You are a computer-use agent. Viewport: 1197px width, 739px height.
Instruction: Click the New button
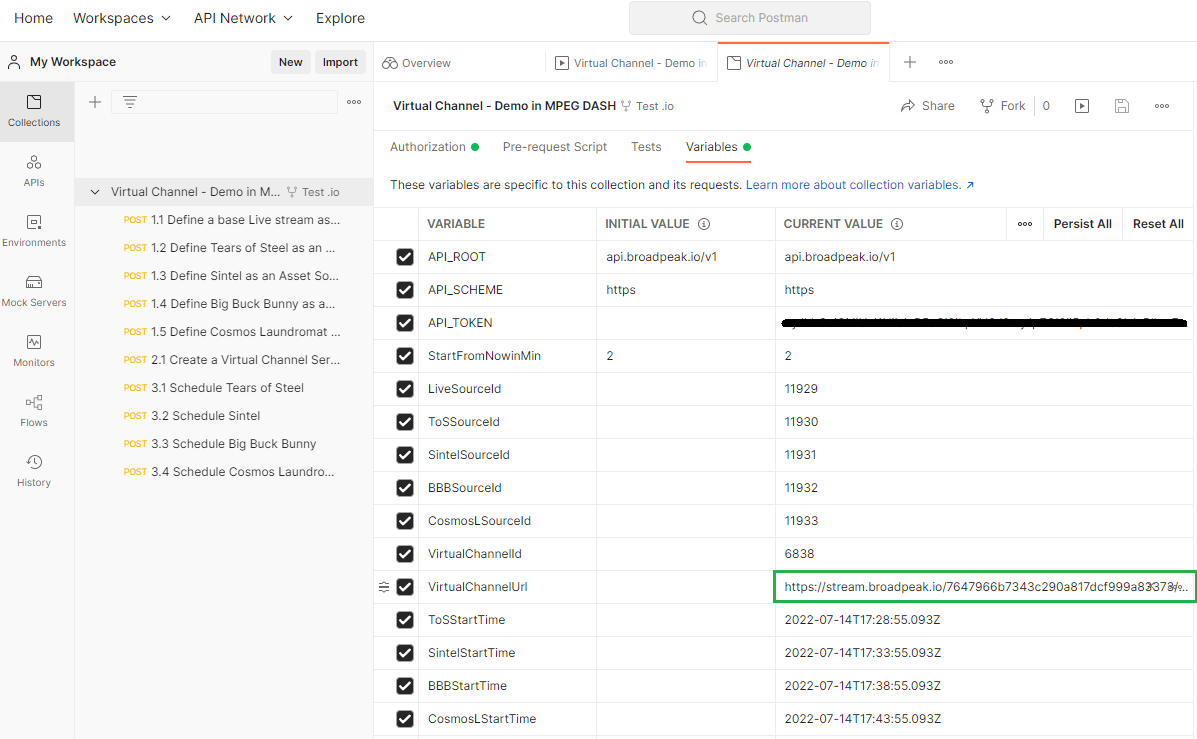(290, 62)
